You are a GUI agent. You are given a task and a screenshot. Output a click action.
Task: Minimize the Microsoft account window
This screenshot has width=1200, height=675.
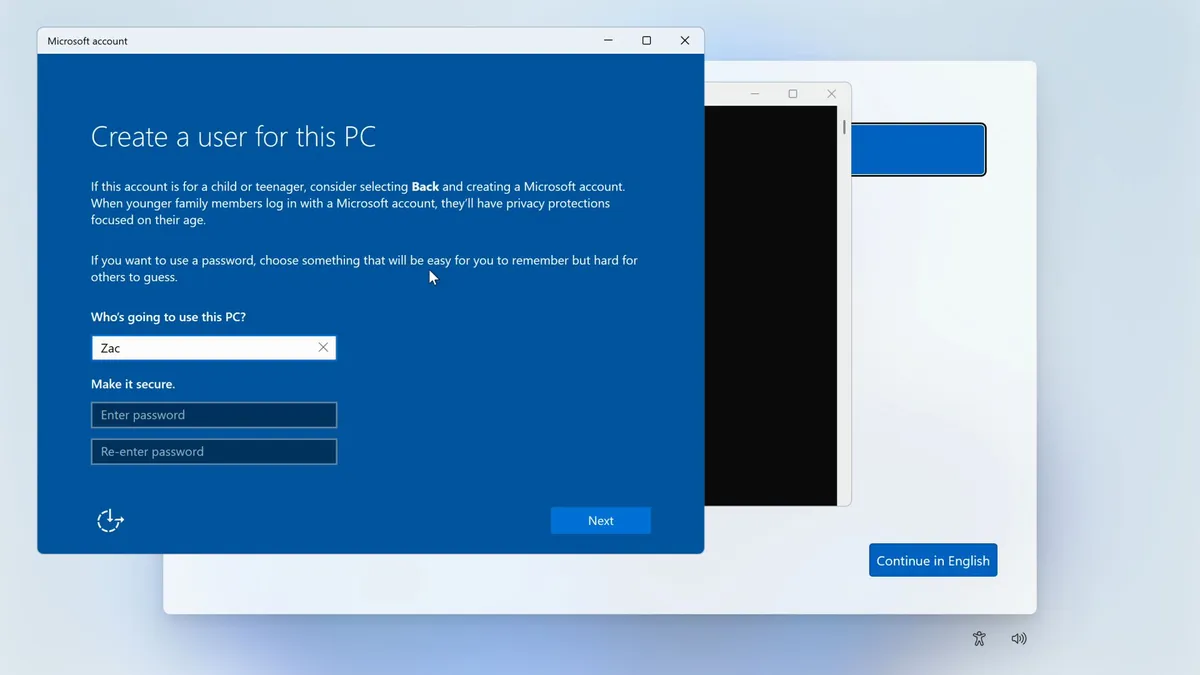point(608,40)
